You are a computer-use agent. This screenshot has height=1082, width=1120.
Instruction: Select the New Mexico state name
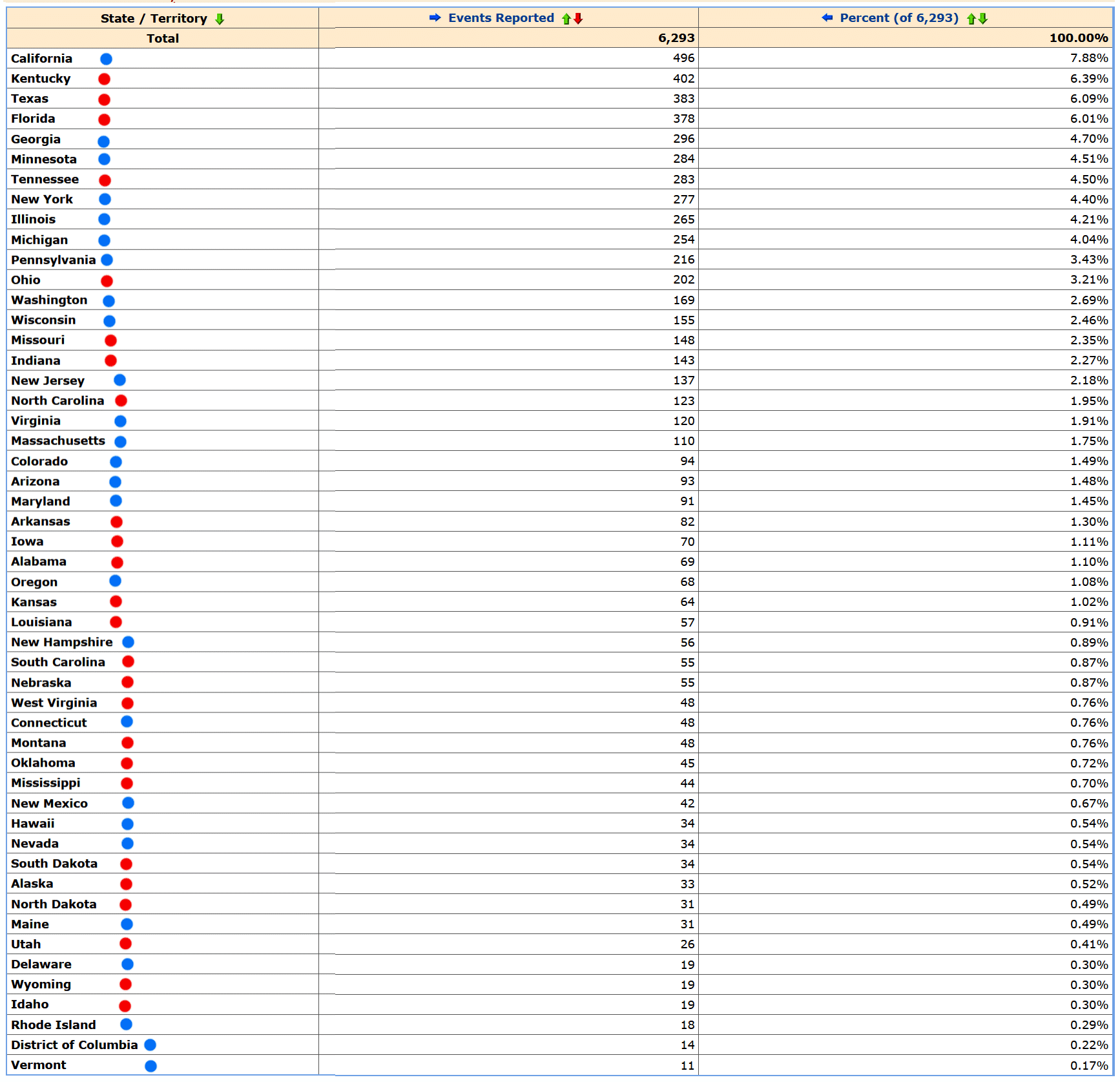click(50, 804)
